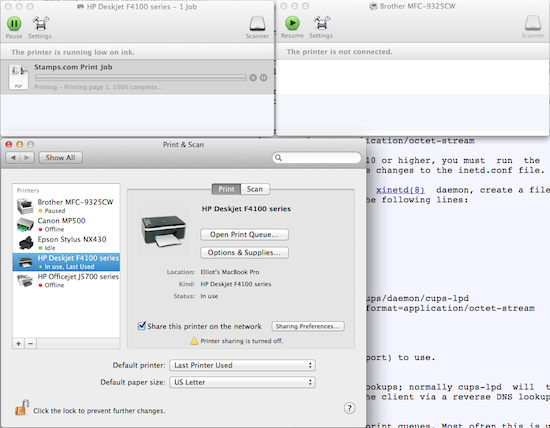Open Print & Scan help button

coord(349,408)
